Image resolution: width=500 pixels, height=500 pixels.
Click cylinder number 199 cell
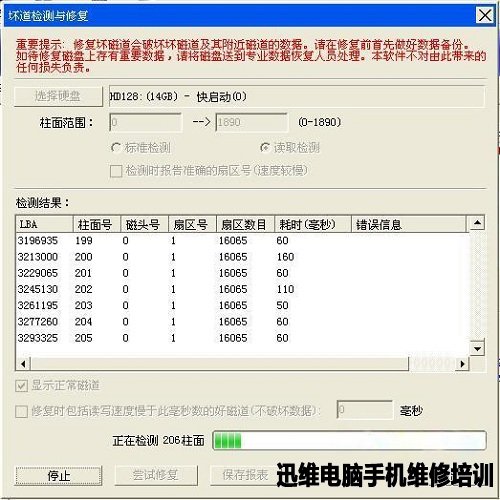pyautogui.click(x=84, y=240)
